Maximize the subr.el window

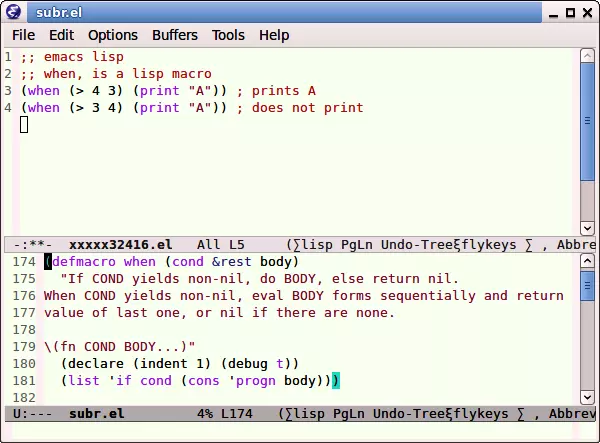point(570,13)
